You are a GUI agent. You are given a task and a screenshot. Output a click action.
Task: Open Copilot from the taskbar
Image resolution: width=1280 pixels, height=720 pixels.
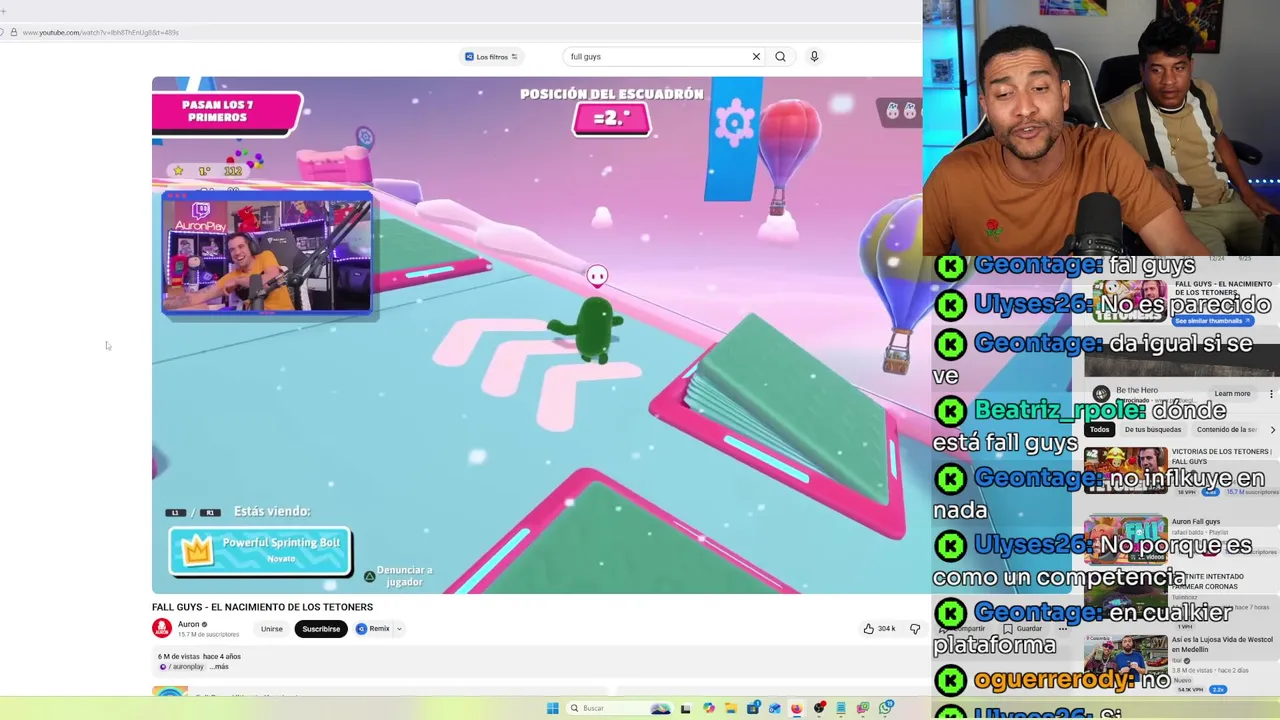709,708
